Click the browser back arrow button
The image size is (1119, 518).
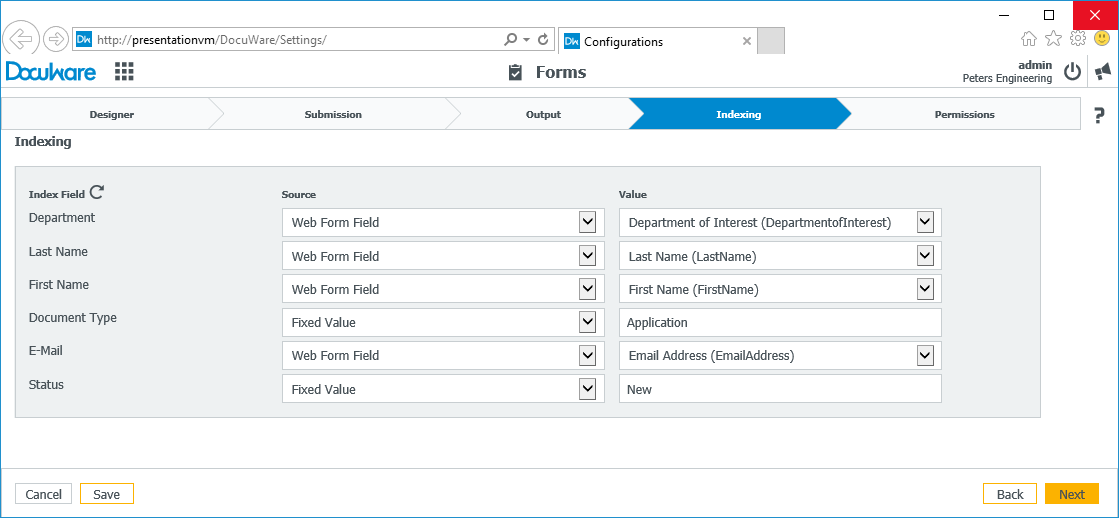pos(21,39)
